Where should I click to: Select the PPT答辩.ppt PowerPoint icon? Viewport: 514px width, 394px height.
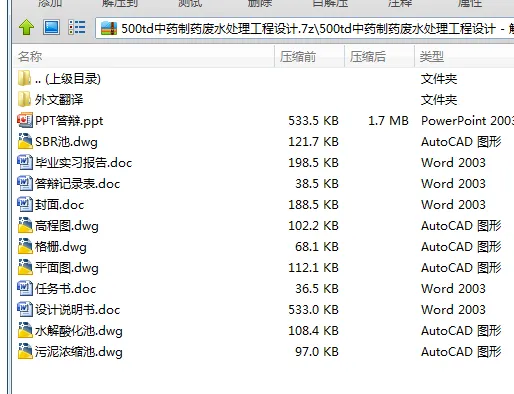pos(25,120)
